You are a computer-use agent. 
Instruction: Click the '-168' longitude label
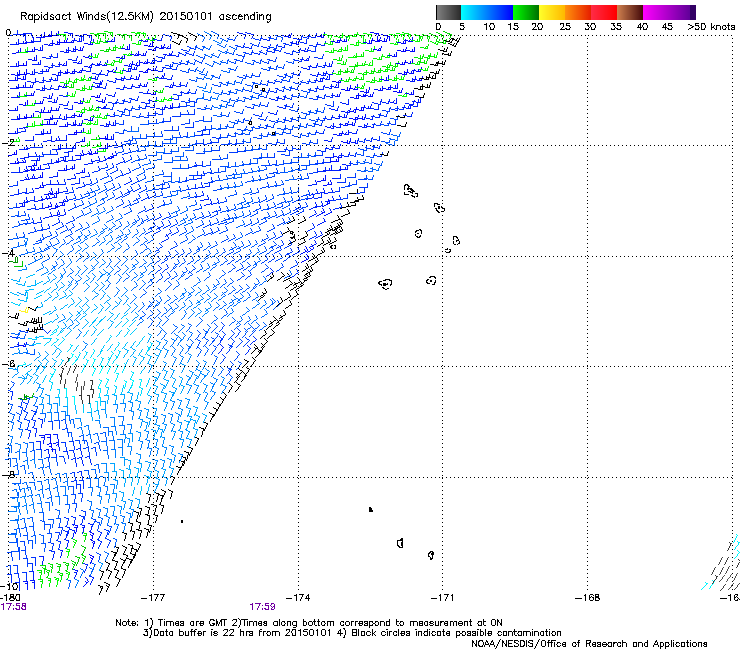click(x=588, y=598)
